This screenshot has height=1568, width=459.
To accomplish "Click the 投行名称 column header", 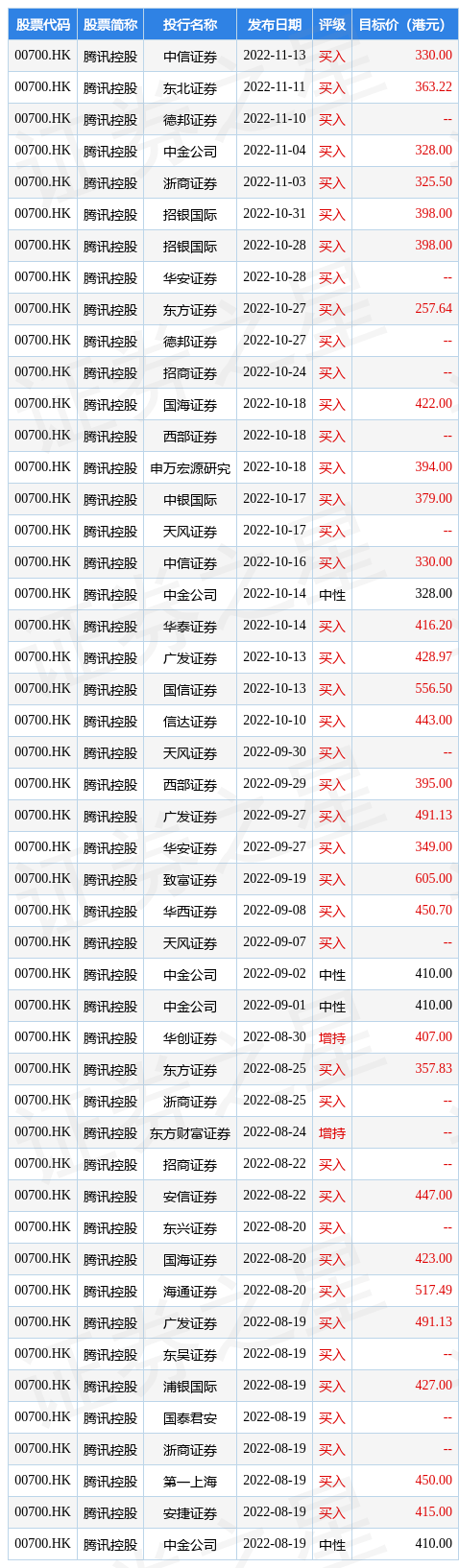I will 190,25.
